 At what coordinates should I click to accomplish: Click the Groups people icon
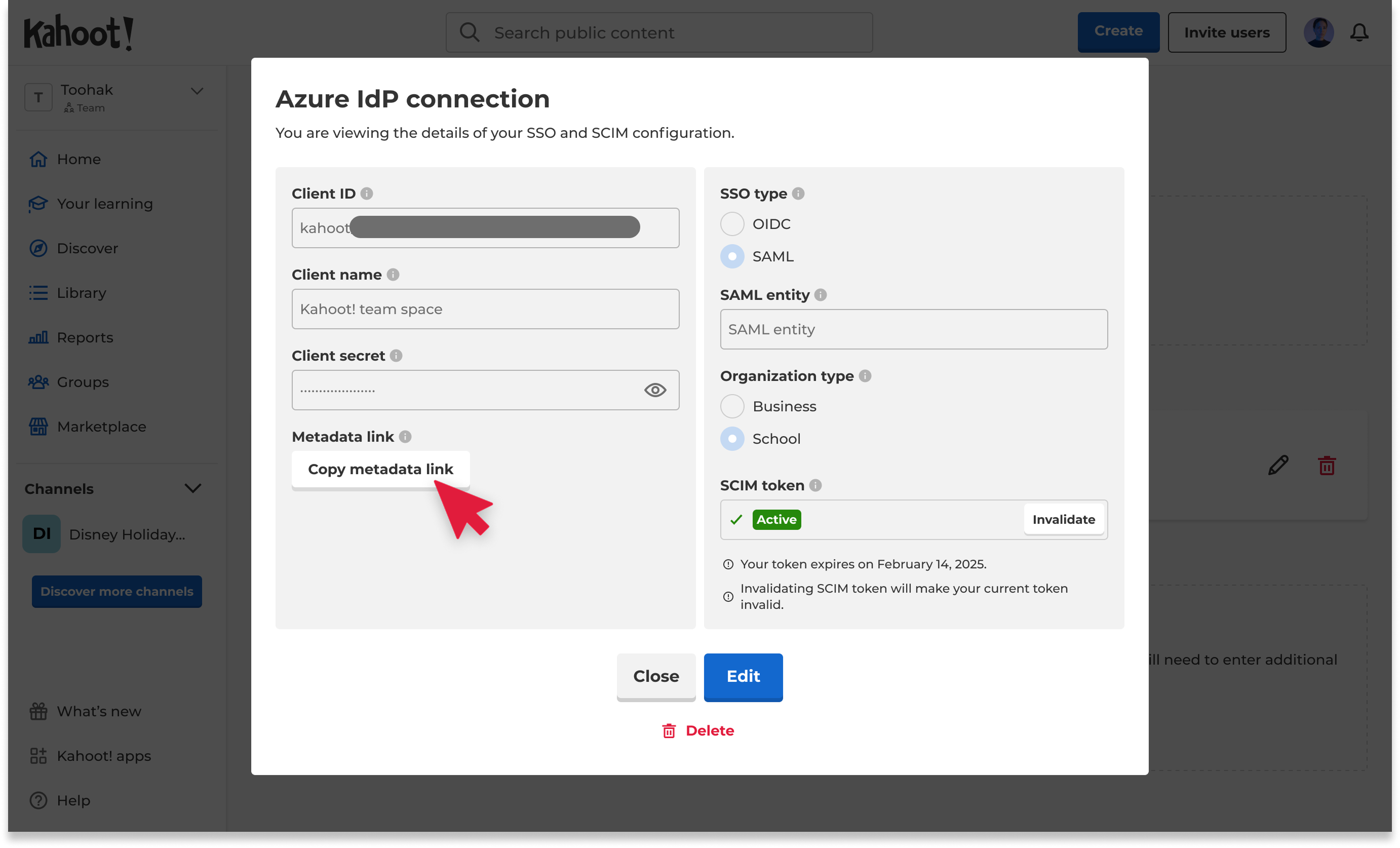[x=38, y=382]
